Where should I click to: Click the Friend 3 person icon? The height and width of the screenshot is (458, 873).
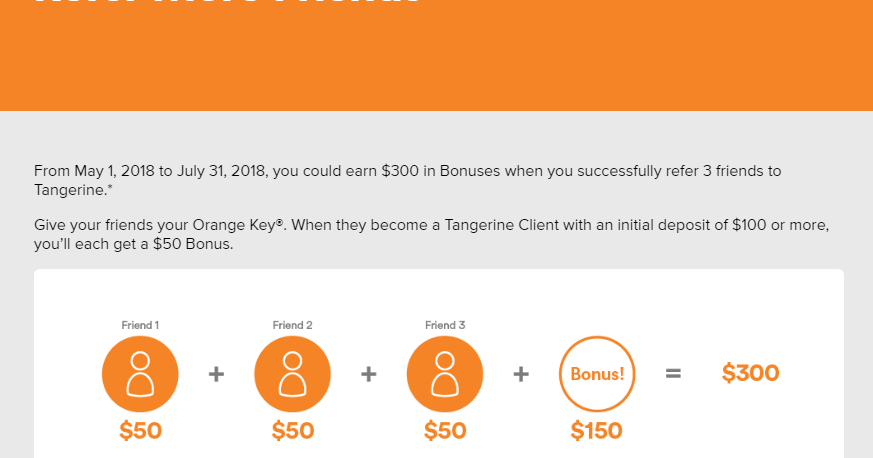pyautogui.click(x=445, y=373)
